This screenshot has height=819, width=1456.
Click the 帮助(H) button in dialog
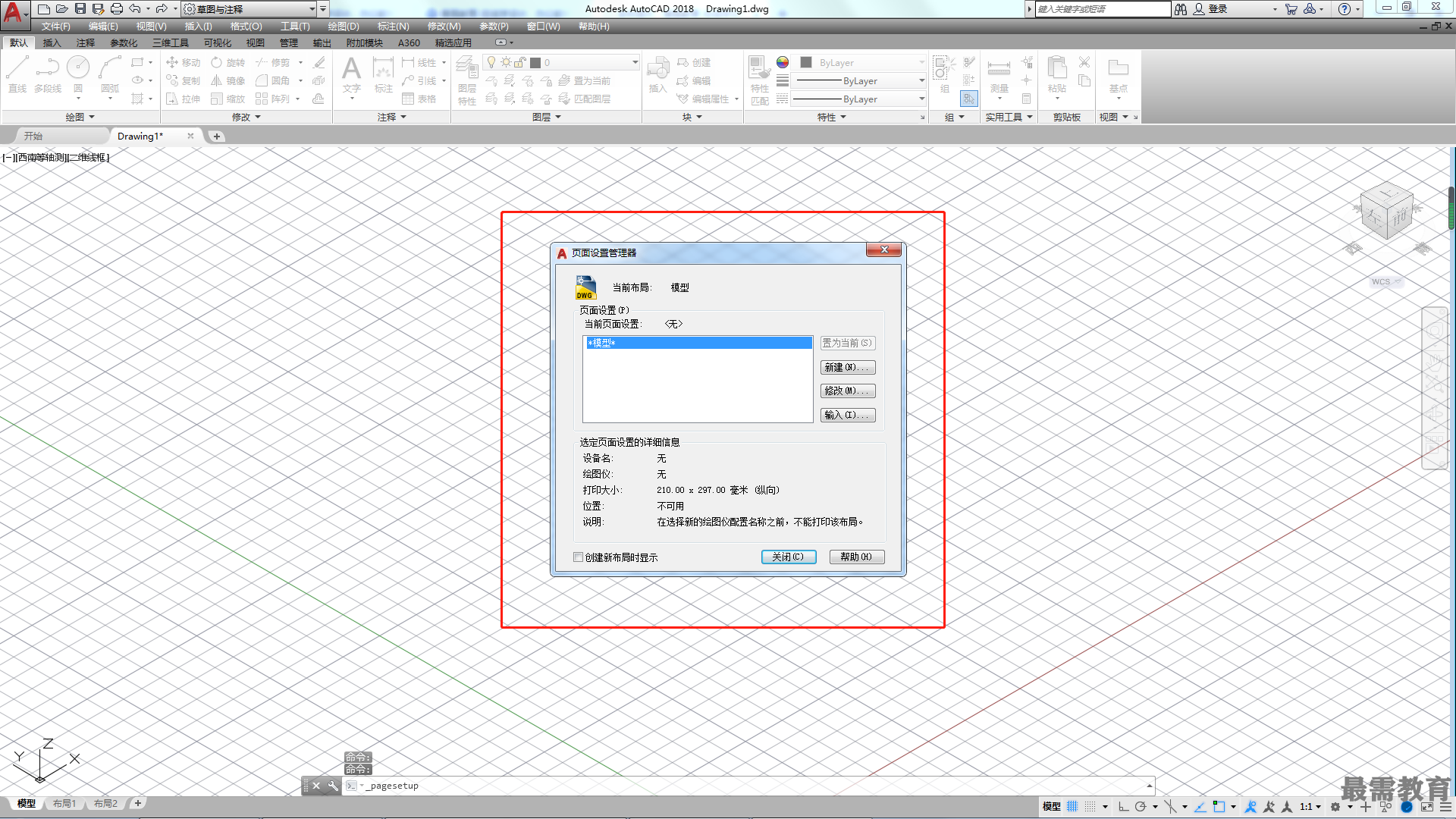click(856, 557)
